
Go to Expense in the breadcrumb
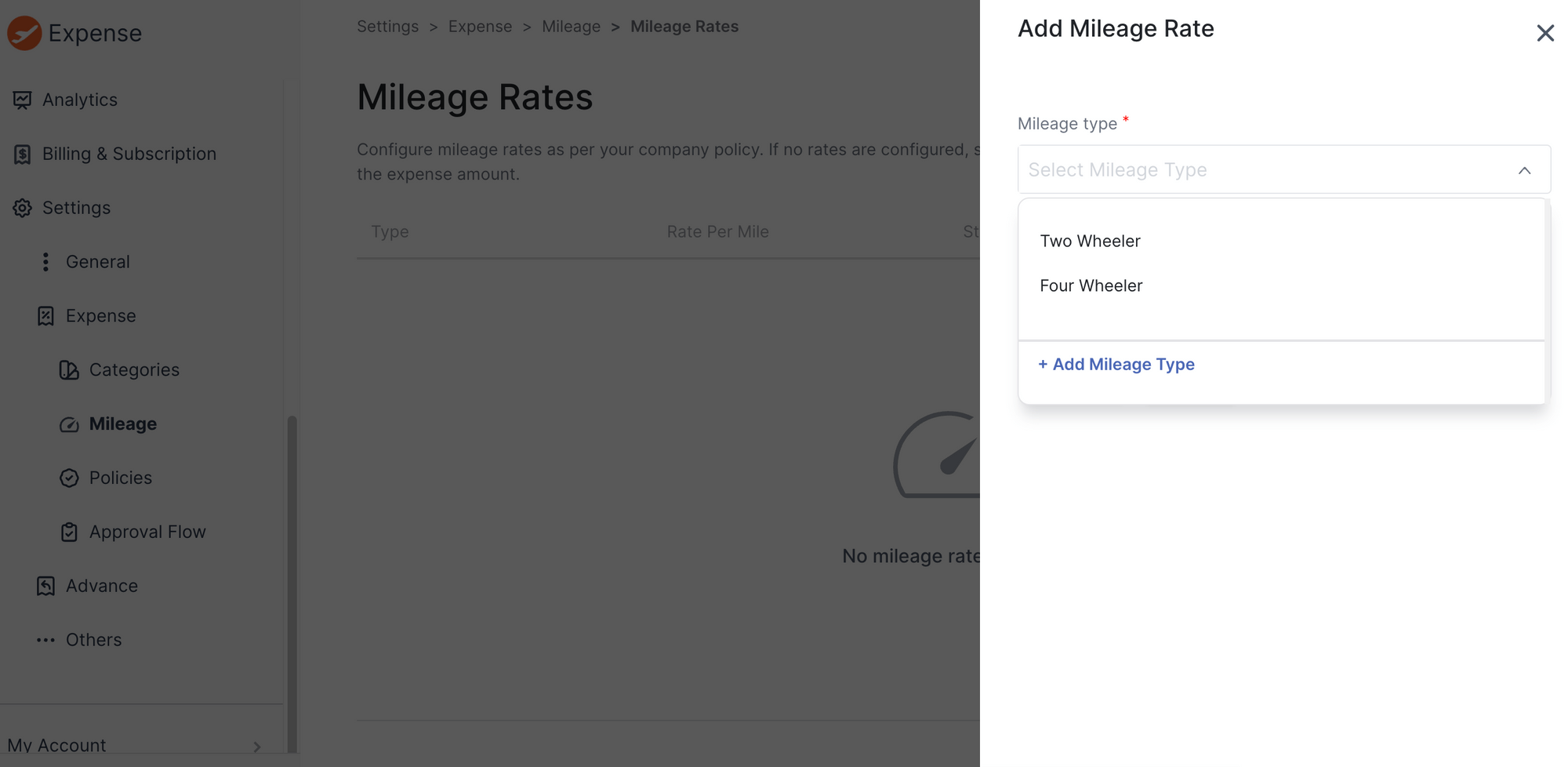point(480,27)
